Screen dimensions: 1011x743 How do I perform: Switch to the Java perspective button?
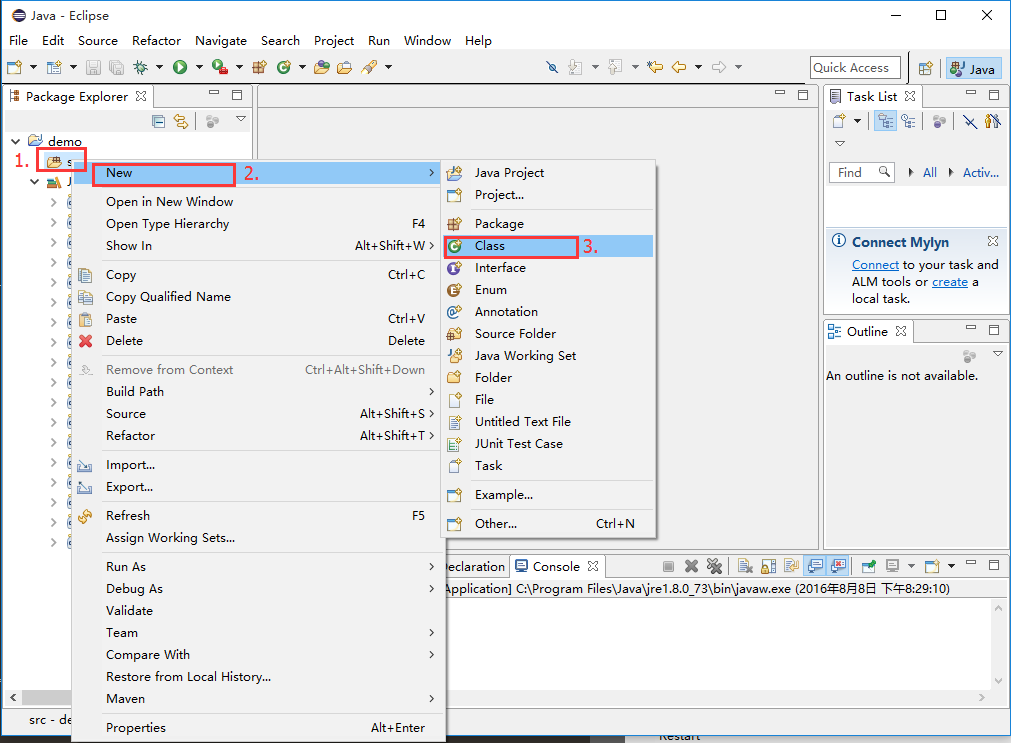pos(973,68)
